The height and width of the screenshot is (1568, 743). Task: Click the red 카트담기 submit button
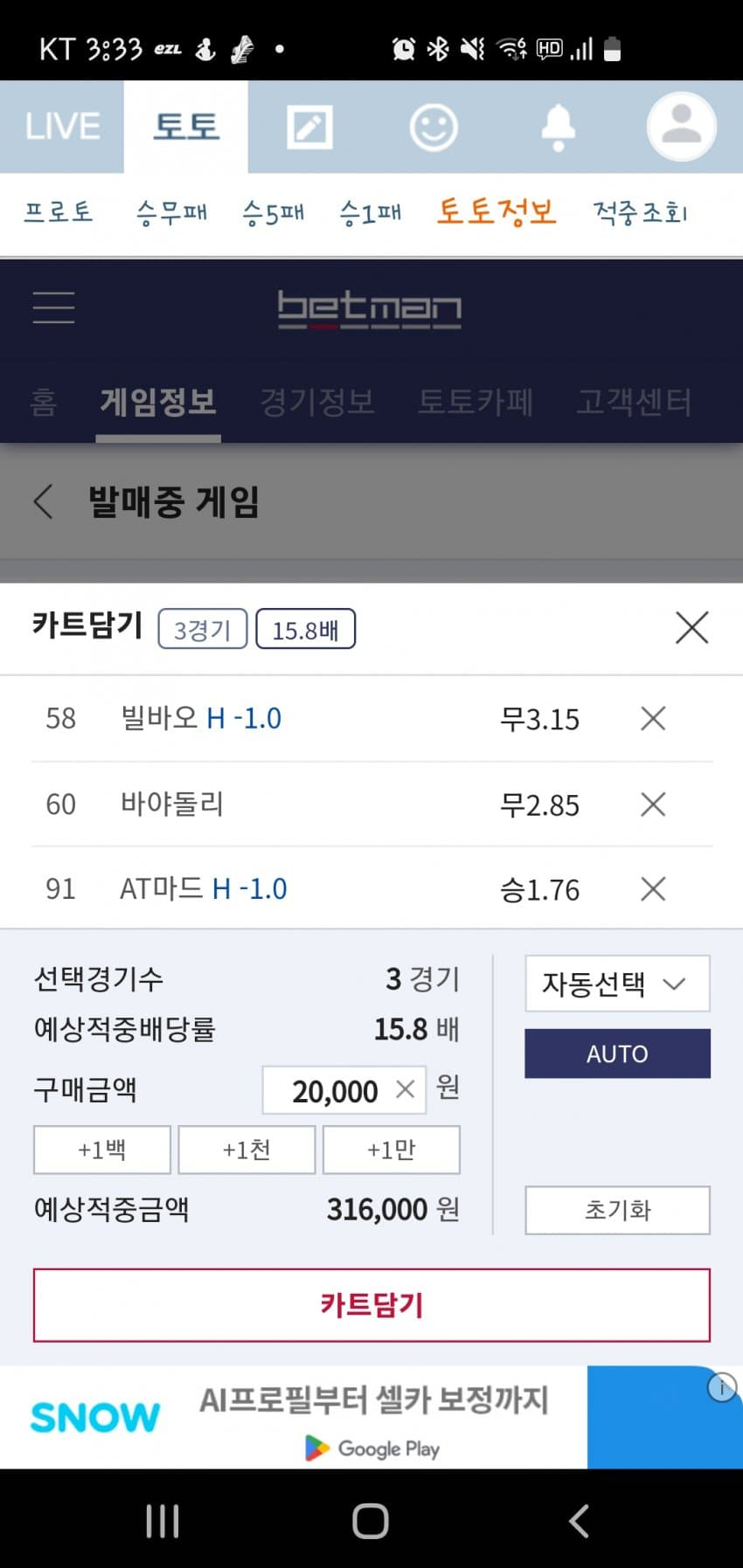pyautogui.click(x=371, y=1305)
